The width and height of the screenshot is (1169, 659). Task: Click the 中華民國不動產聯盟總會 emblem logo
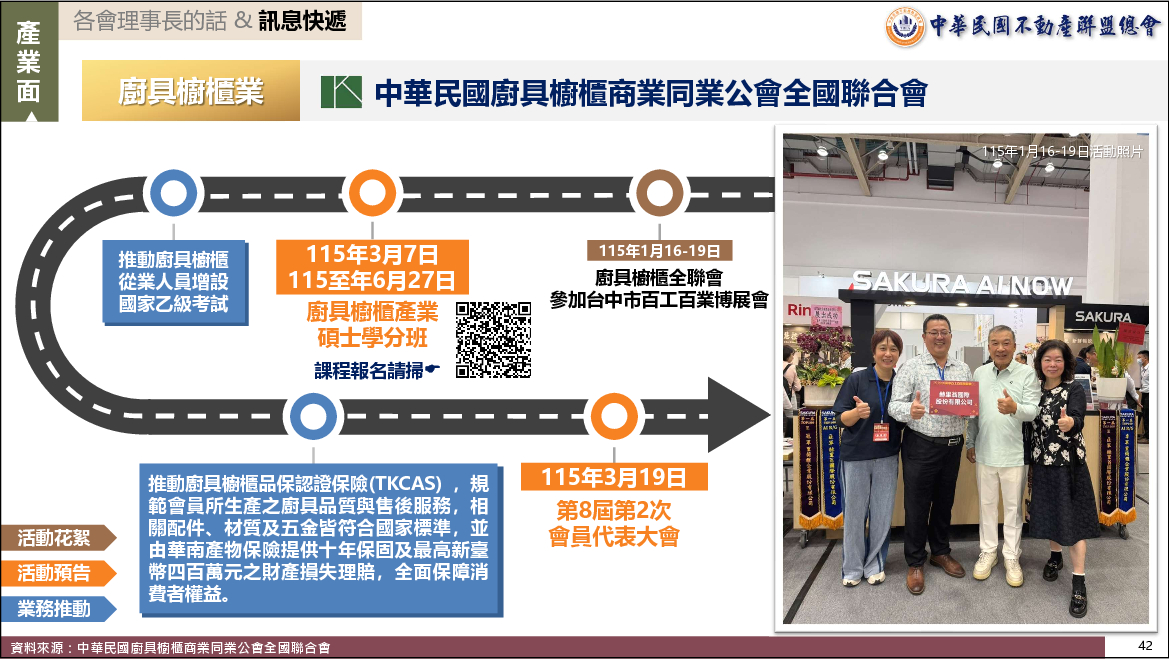pyautogui.click(x=905, y=26)
